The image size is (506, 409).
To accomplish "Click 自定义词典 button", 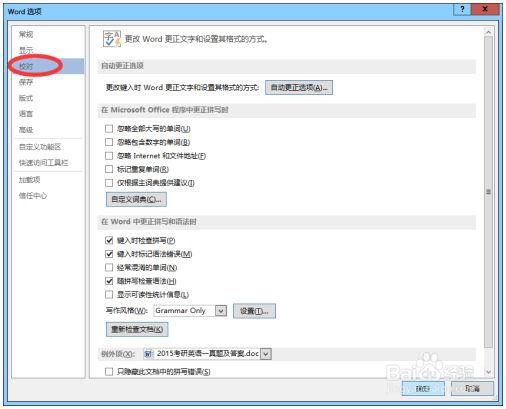I will click(136, 199).
